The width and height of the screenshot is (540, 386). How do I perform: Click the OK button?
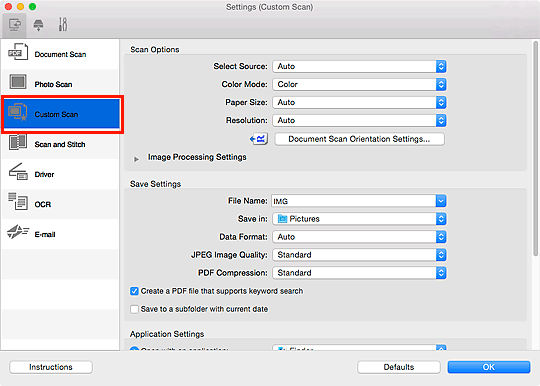click(489, 367)
